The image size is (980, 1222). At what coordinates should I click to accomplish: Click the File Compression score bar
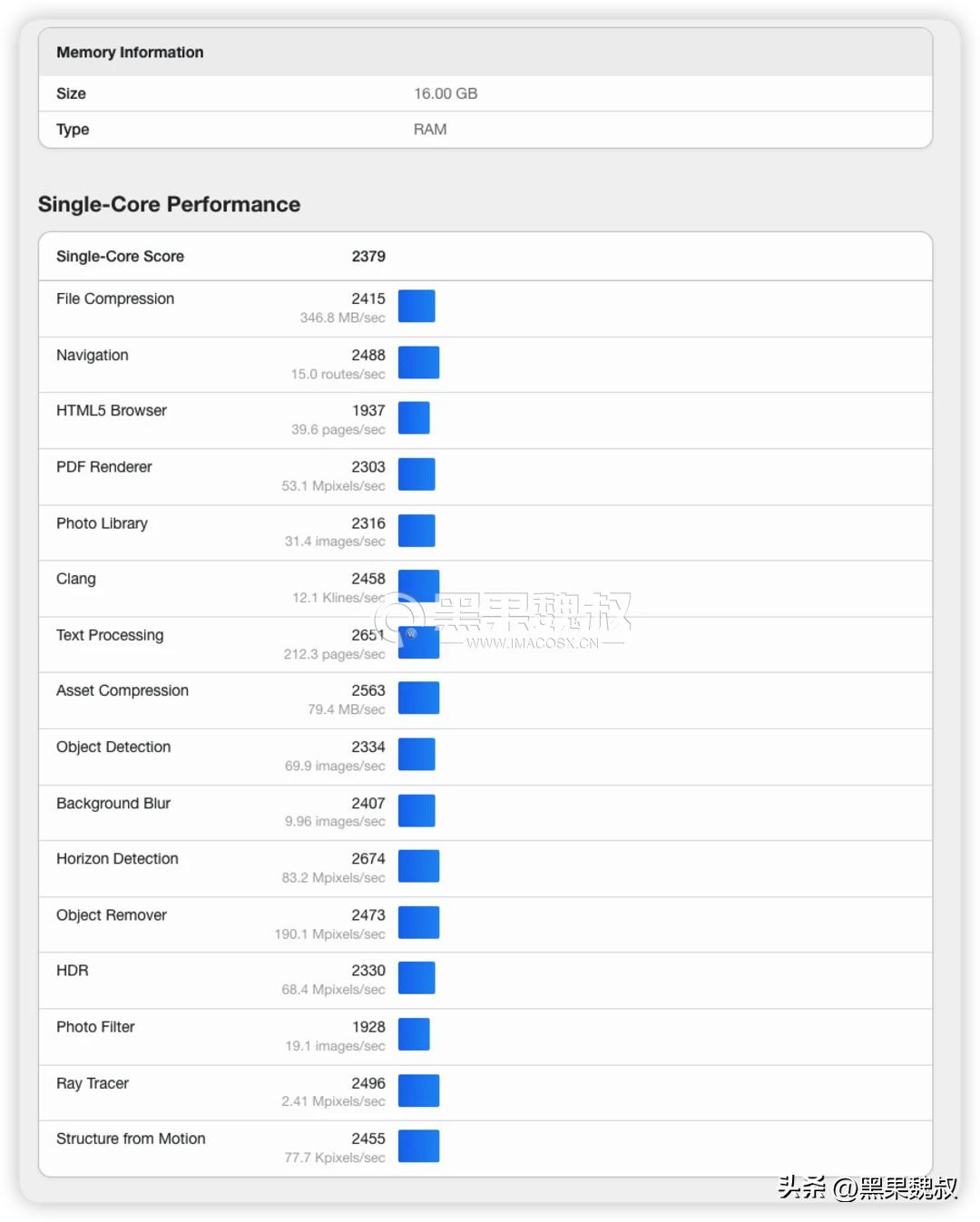(416, 307)
